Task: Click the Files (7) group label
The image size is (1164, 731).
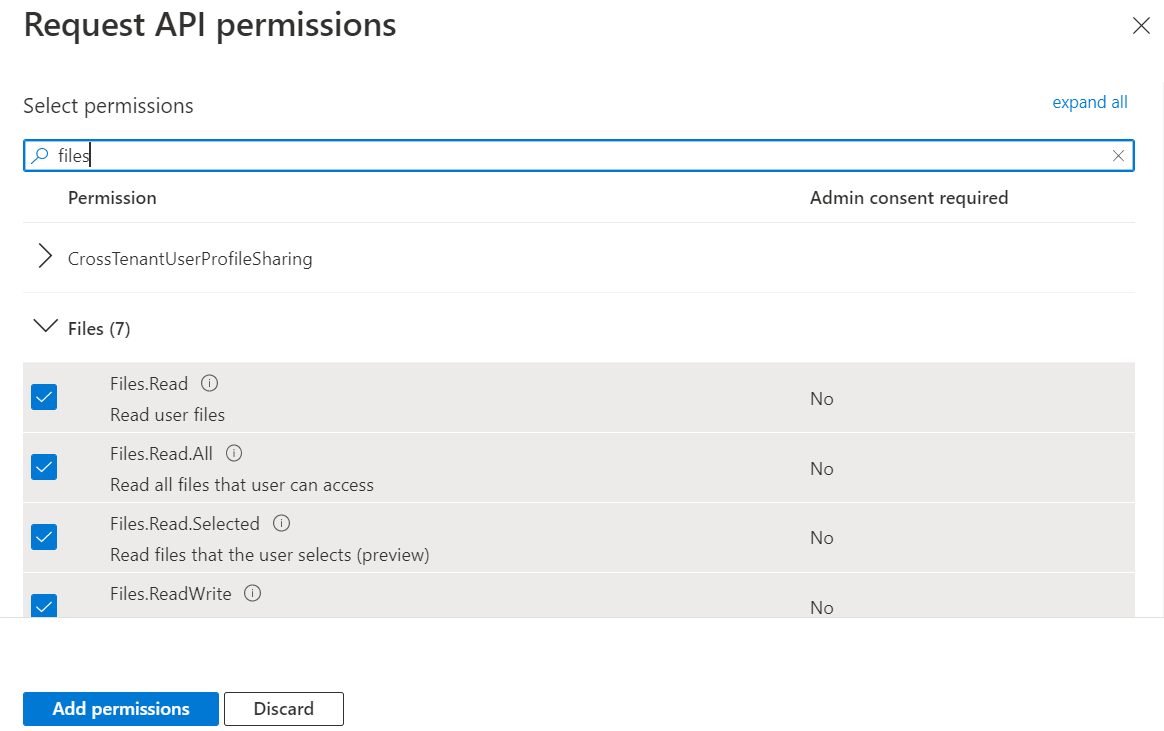Action: pyautogui.click(x=99, y=328)
